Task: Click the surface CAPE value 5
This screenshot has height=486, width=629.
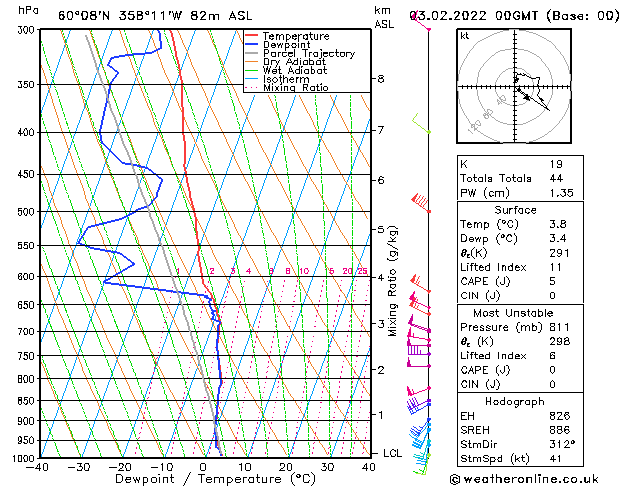Action: coord(553,281)
